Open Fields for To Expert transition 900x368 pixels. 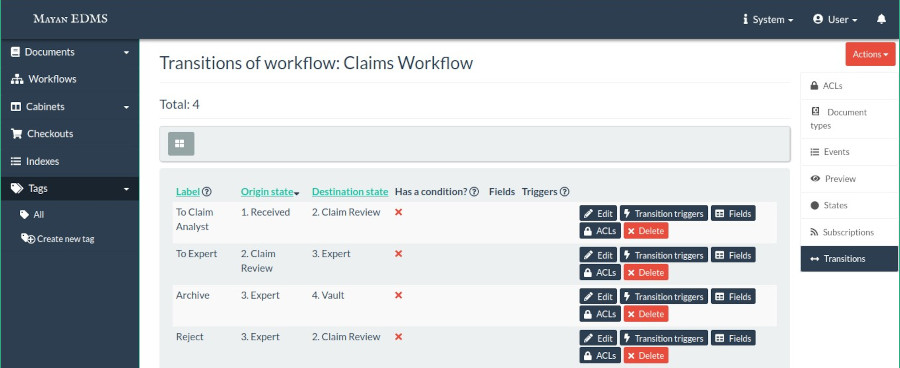click(x=733, y=255)
